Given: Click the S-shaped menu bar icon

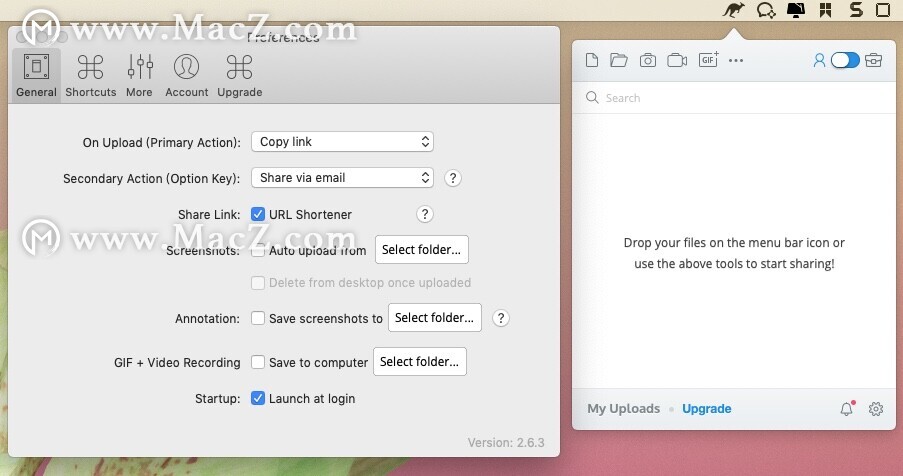Looking at the screenshot, I should click(x=856, y=10).
